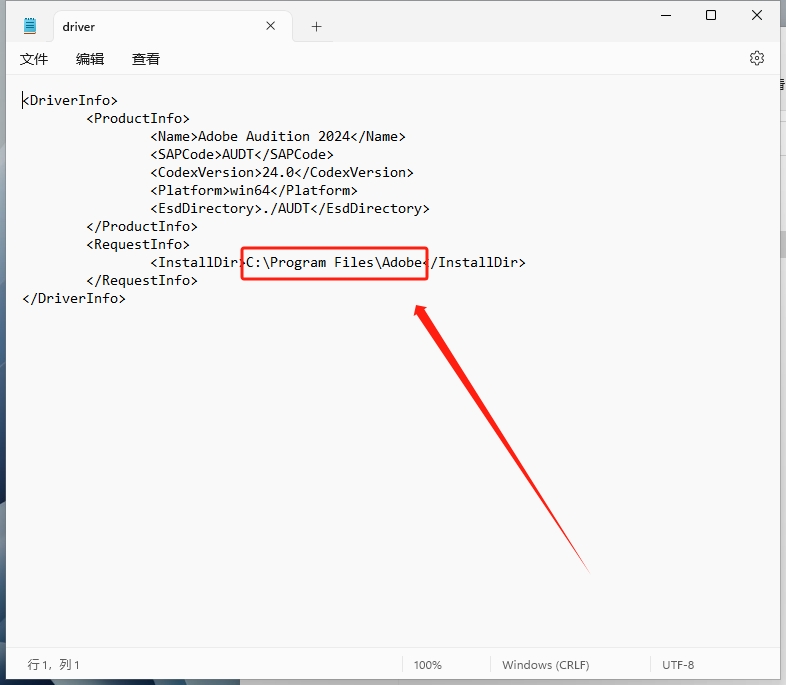Click the opening <RequestInfo> tag

coord(138,245)
